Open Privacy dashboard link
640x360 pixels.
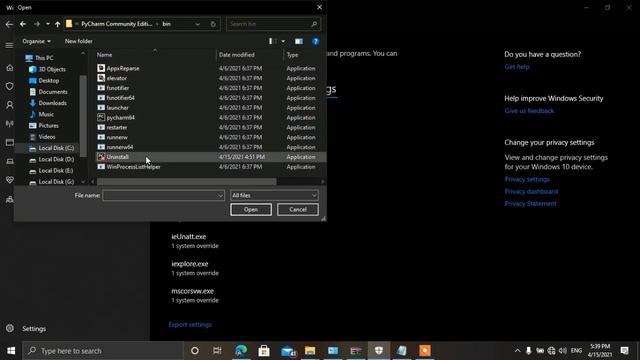[531, 191]
